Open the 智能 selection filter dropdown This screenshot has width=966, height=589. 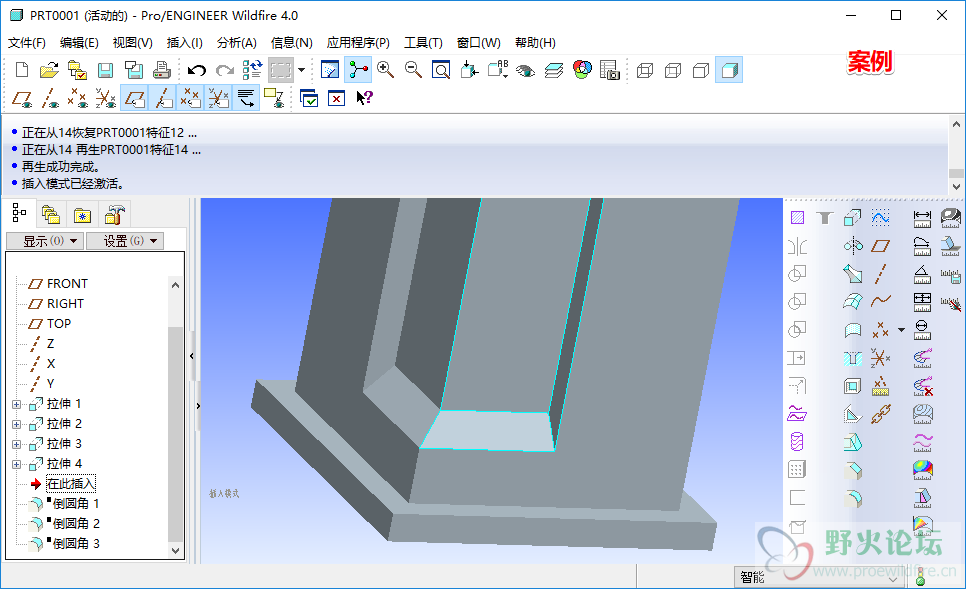pos(819,577)
